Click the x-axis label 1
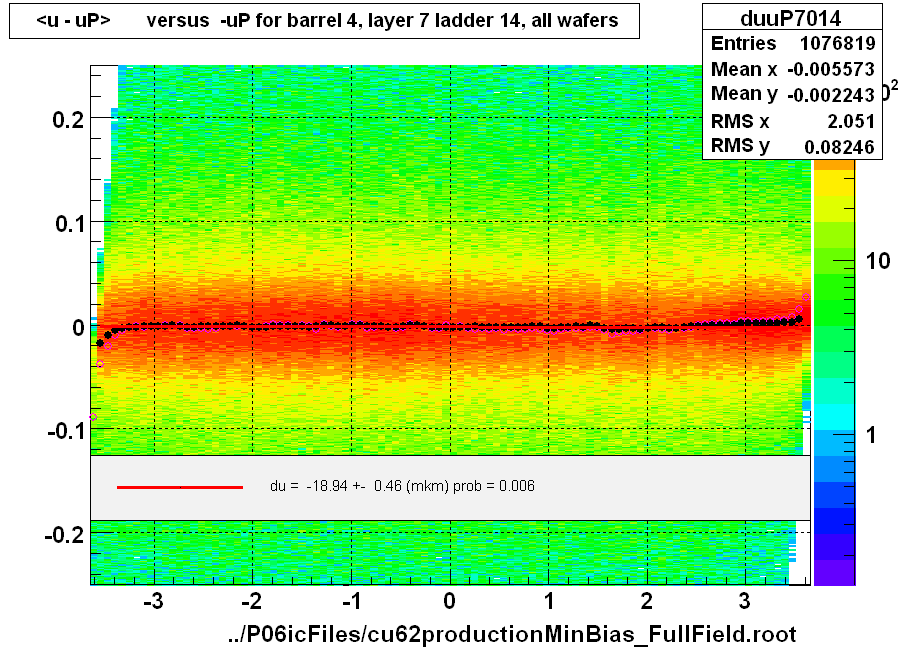The height and width of the screenshot is (650, 900). point(549,601)
